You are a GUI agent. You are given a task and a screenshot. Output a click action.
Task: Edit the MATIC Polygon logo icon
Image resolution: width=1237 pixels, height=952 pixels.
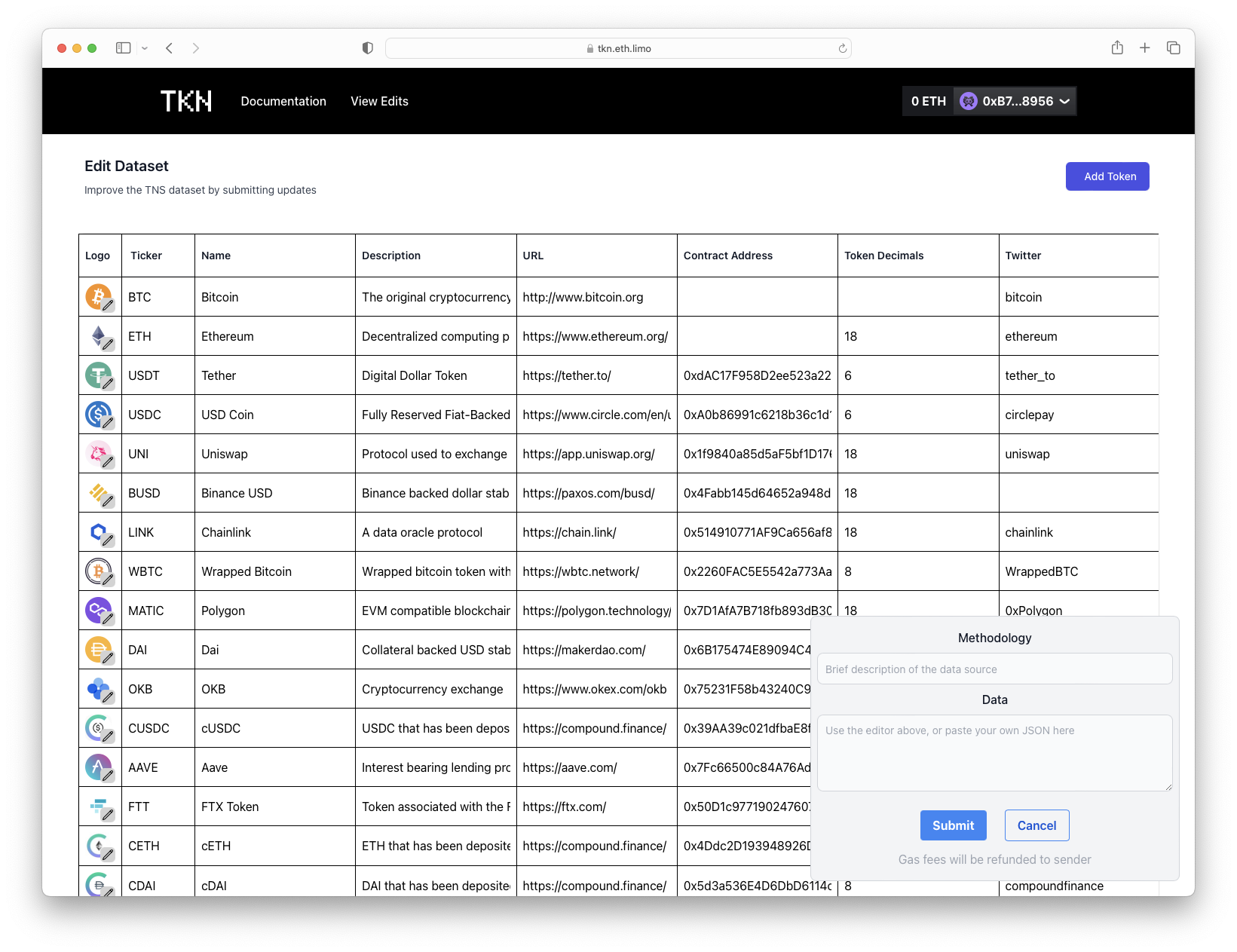coord(109,619)
